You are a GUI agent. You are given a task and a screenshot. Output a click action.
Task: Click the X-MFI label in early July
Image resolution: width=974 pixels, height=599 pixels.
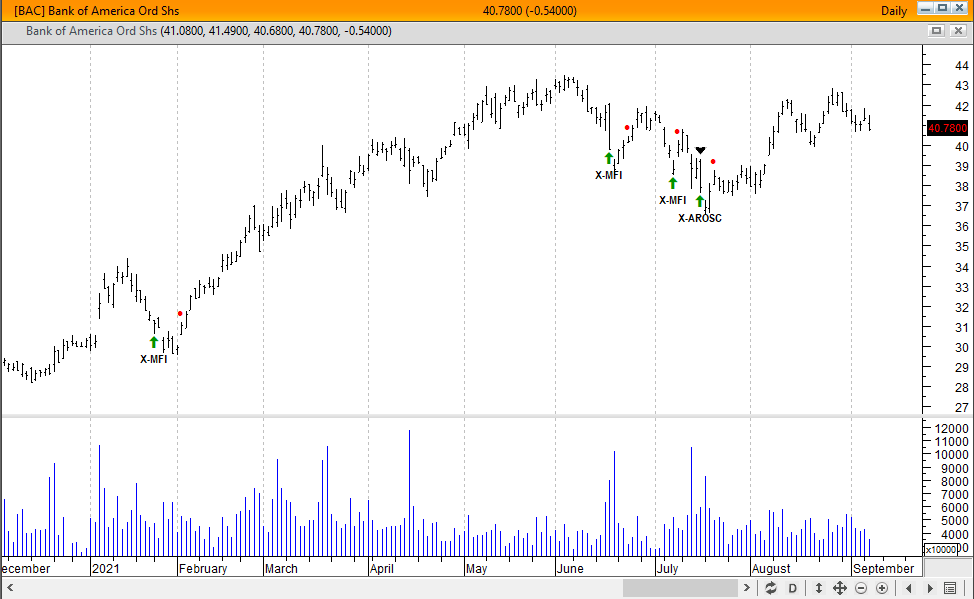tap(673, 200)
